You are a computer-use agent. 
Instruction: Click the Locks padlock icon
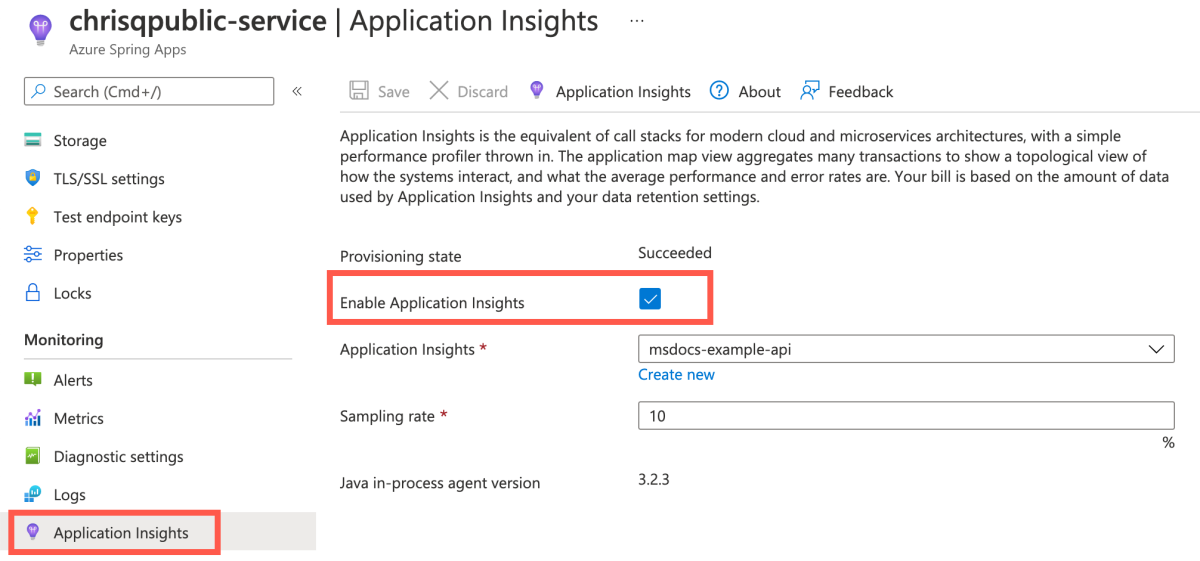[33, 292]
